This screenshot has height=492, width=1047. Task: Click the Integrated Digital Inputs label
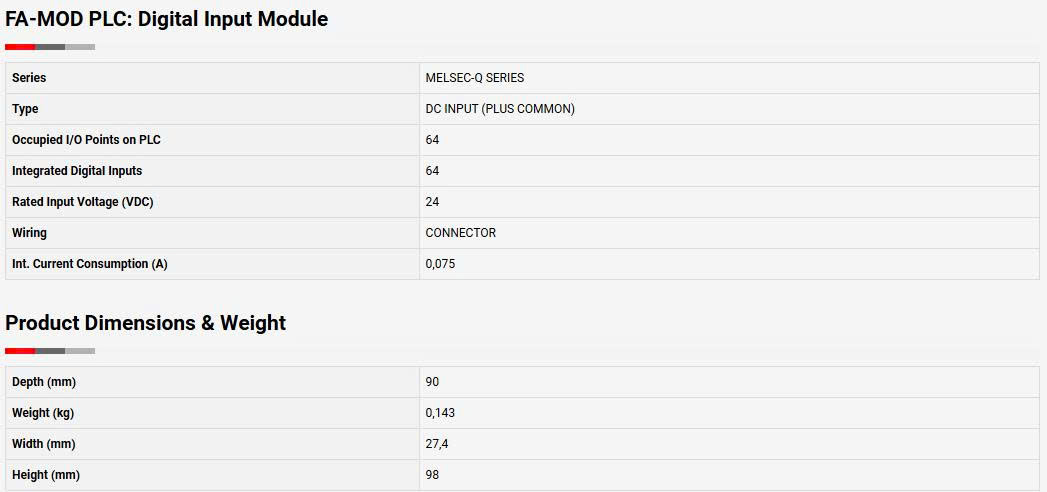77,171
